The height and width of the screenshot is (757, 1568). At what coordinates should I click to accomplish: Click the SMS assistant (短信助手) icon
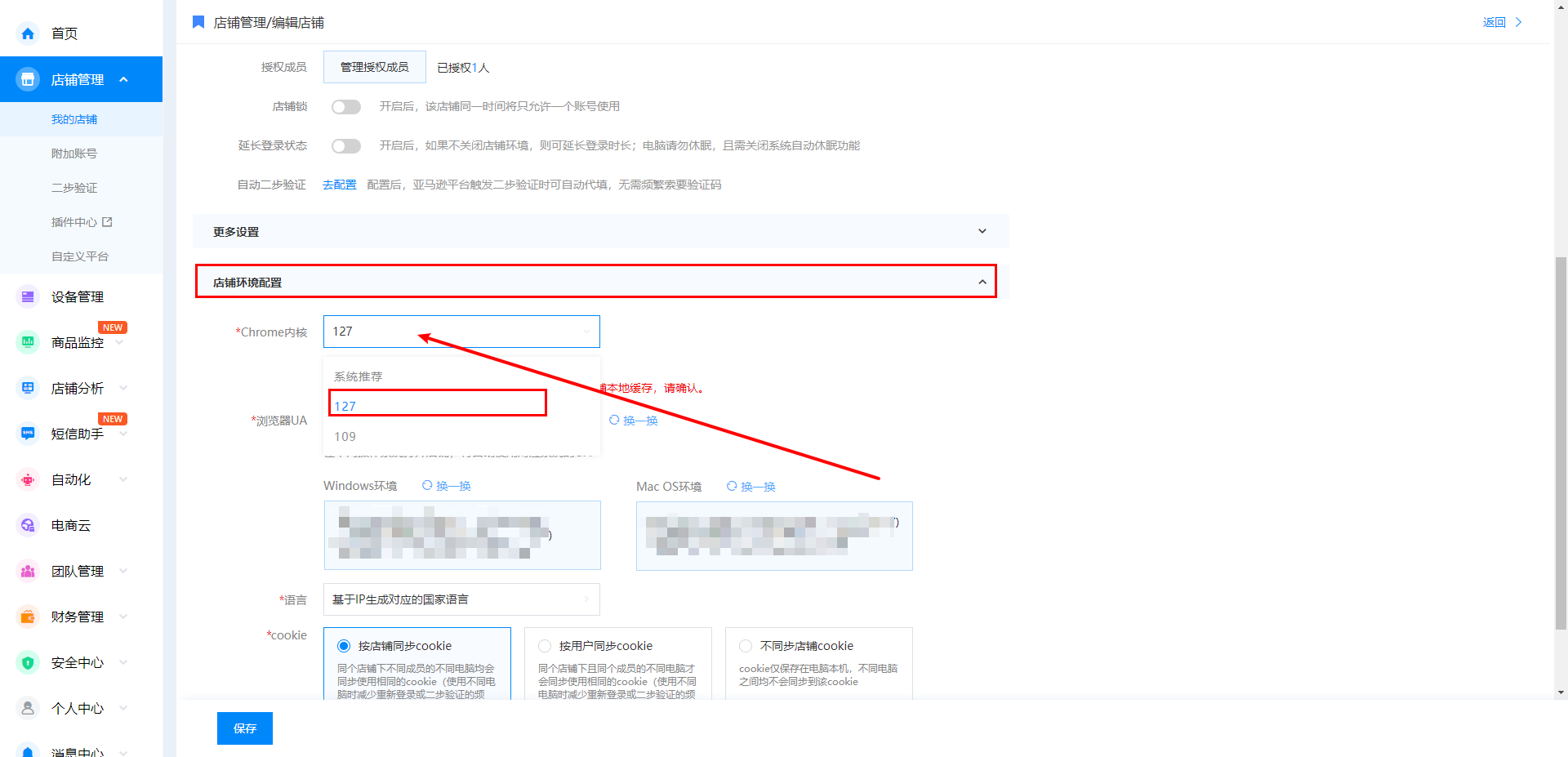(x=28, y=434)
